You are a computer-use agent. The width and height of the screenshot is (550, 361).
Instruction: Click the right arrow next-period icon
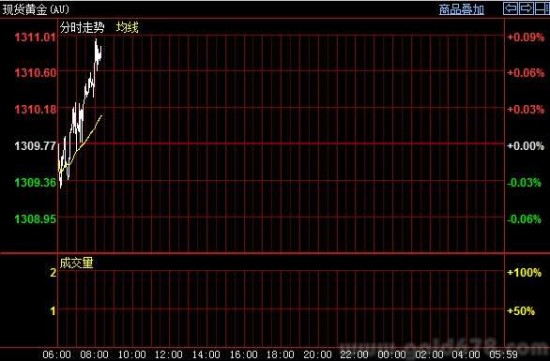[526, 8]
